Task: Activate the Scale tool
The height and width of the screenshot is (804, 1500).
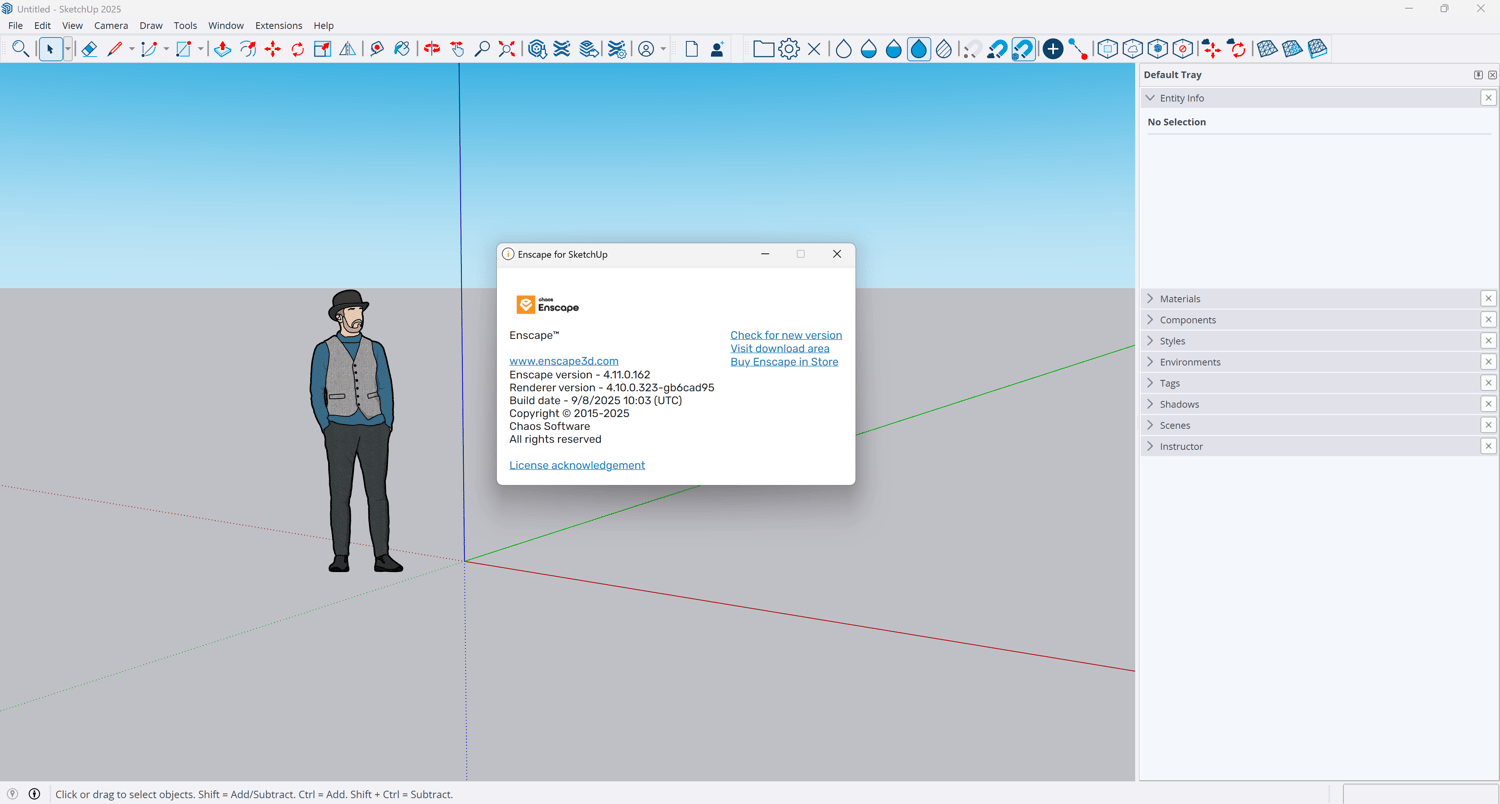Action: coord(322,49)
